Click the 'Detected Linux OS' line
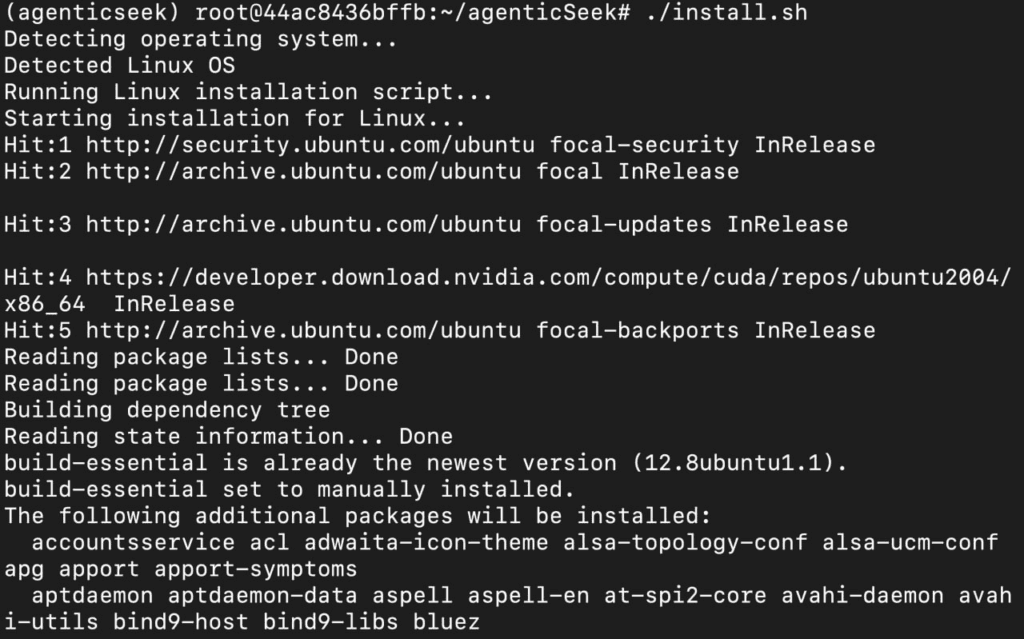 coord(120,65)
